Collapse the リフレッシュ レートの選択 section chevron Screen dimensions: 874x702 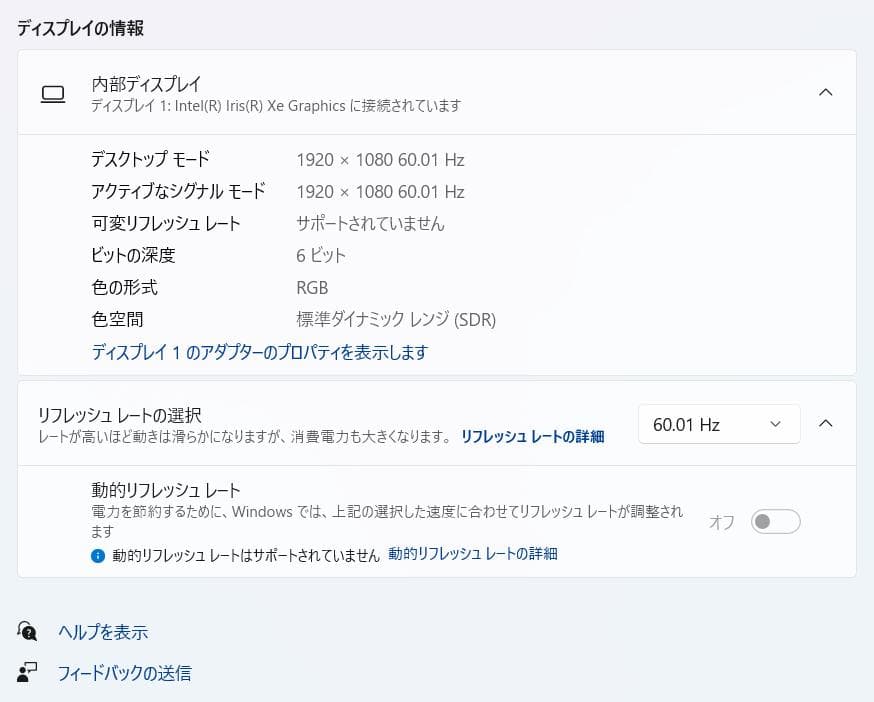pos(825,423)
